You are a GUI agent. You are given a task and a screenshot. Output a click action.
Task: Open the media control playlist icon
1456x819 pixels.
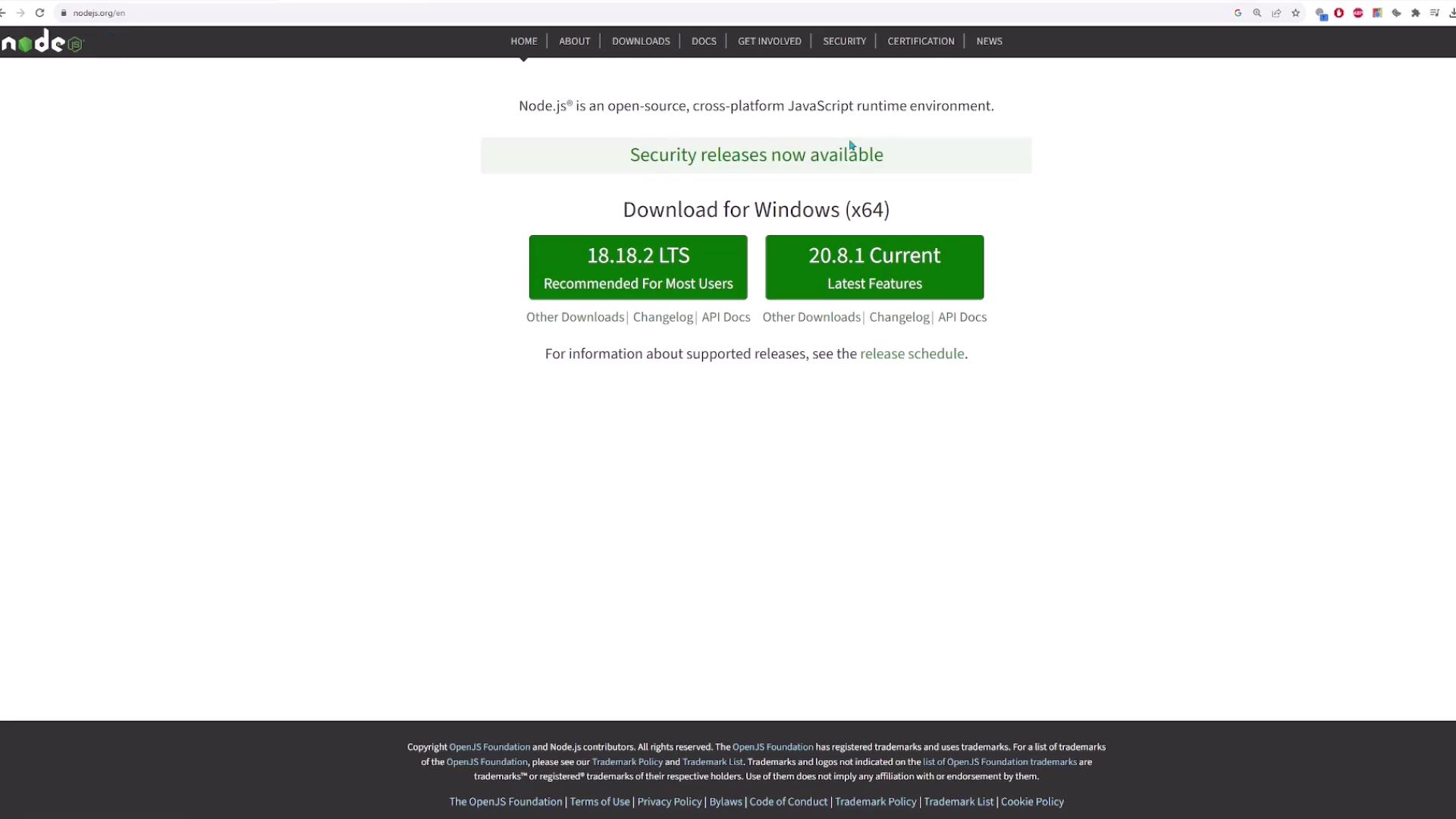(x=1434, y=13)
